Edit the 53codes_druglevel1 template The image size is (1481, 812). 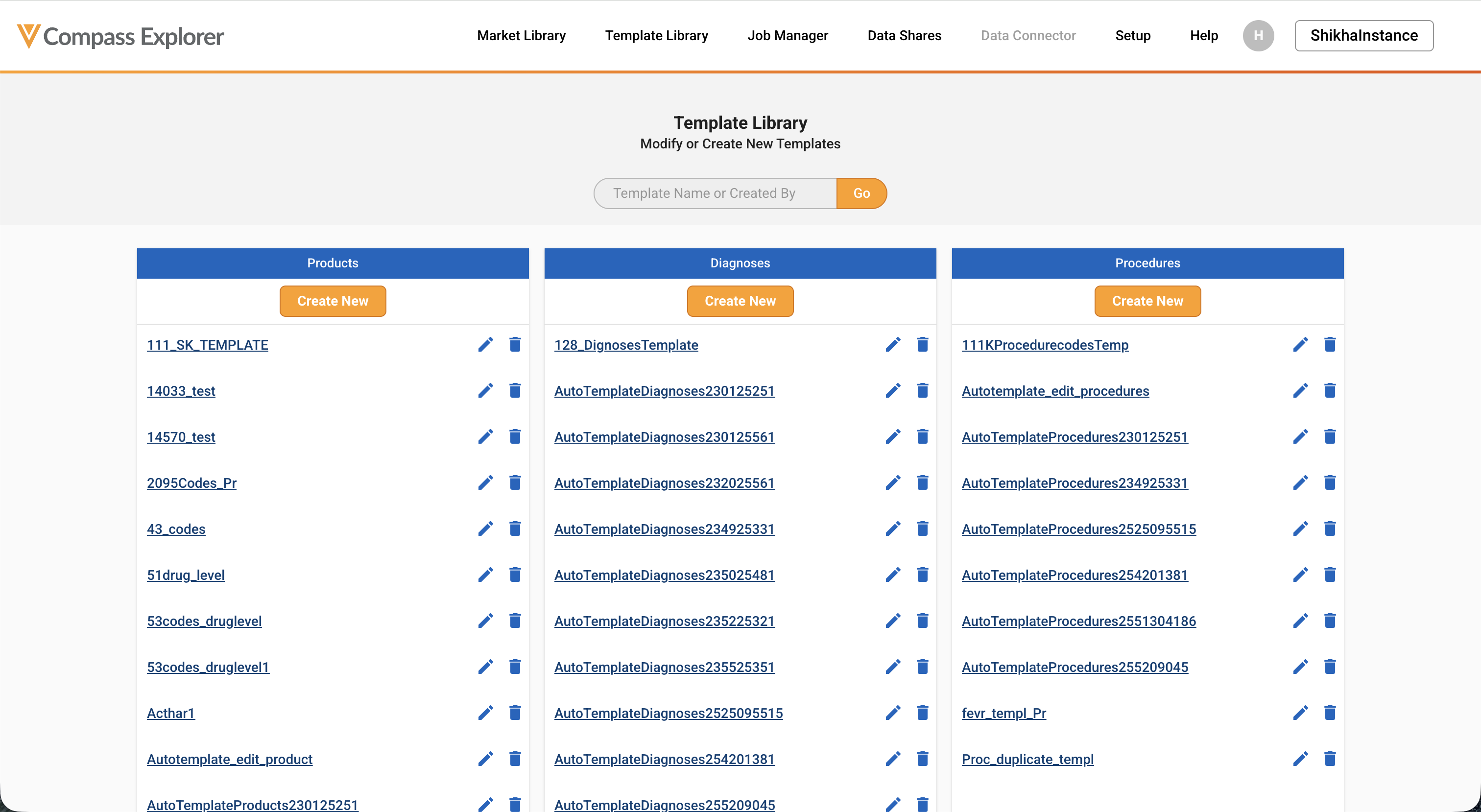[x=485, y=667]
